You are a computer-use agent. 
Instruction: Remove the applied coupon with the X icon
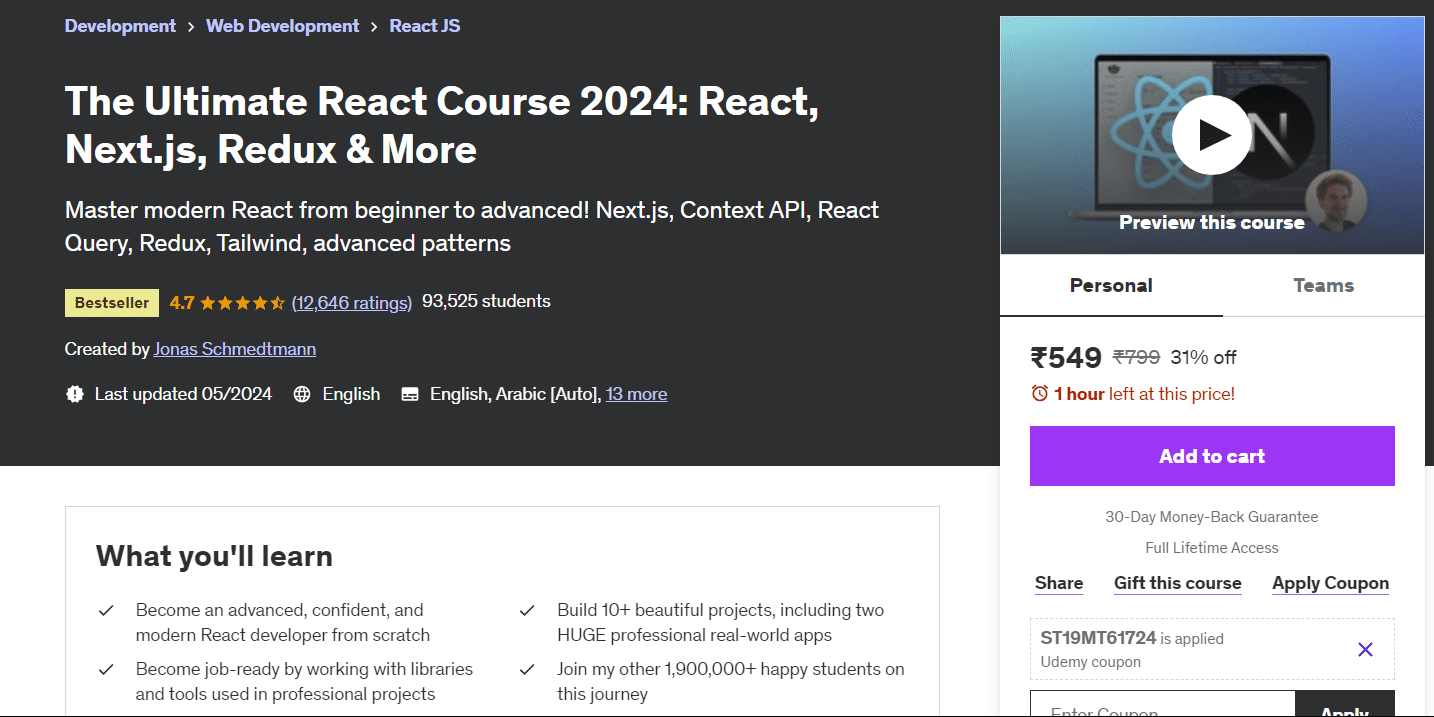(1365, 650)
